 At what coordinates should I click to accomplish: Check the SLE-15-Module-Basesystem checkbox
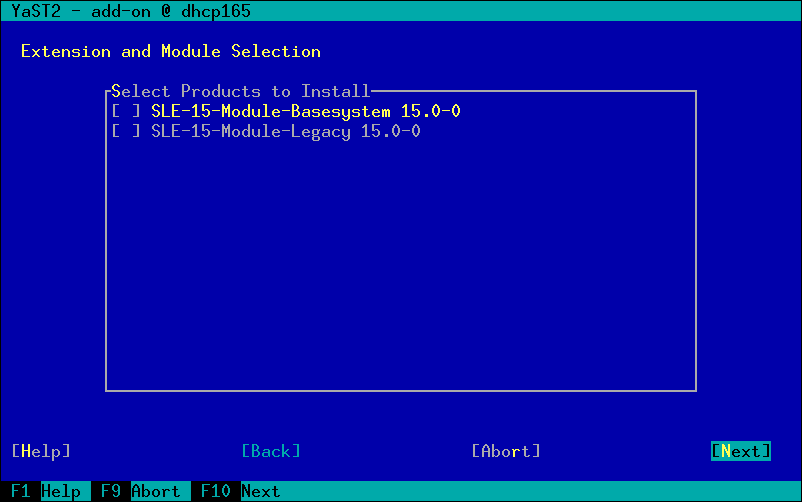click(x=126, y=111)
